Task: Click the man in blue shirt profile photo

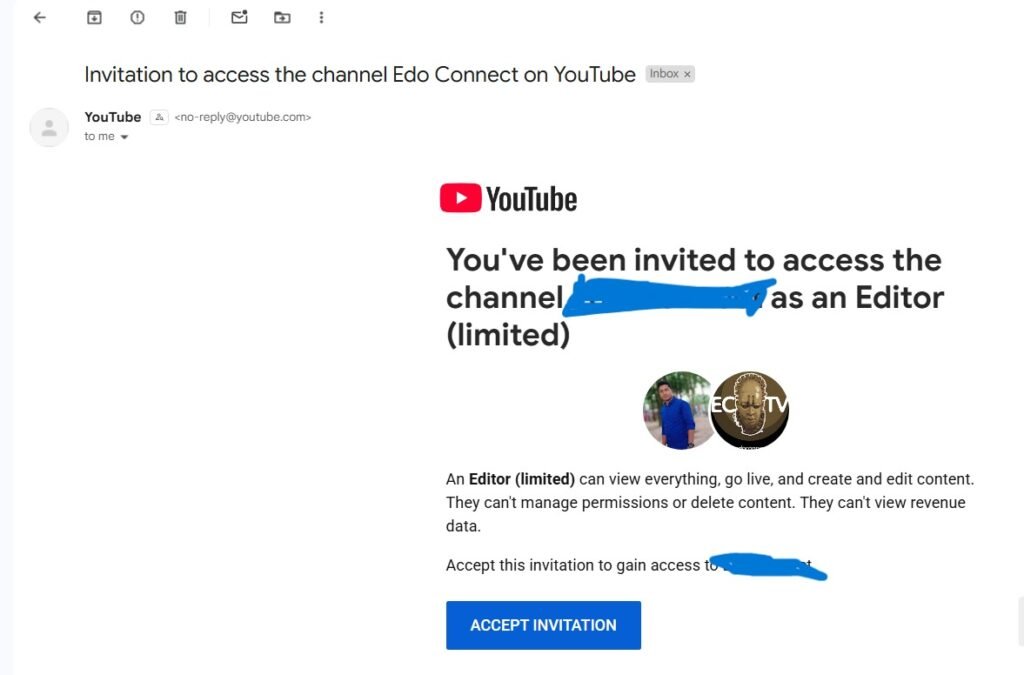Action: [x=676, y=410]
